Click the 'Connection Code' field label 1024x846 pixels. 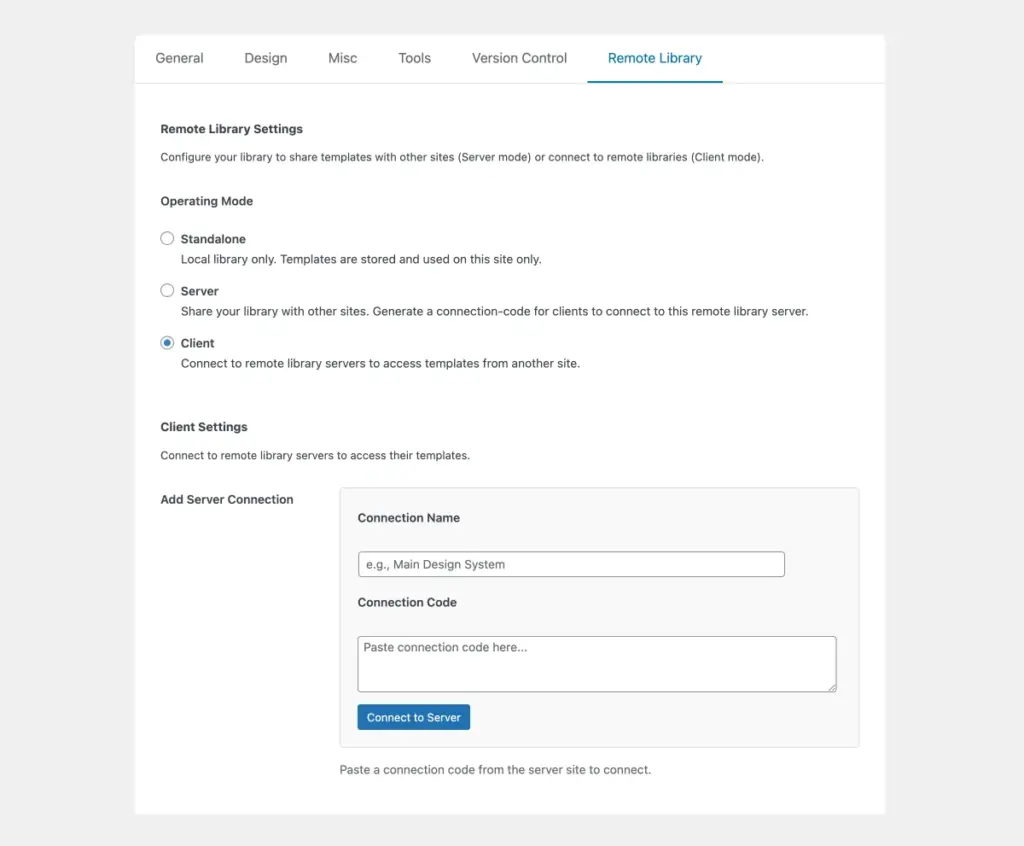407,602
